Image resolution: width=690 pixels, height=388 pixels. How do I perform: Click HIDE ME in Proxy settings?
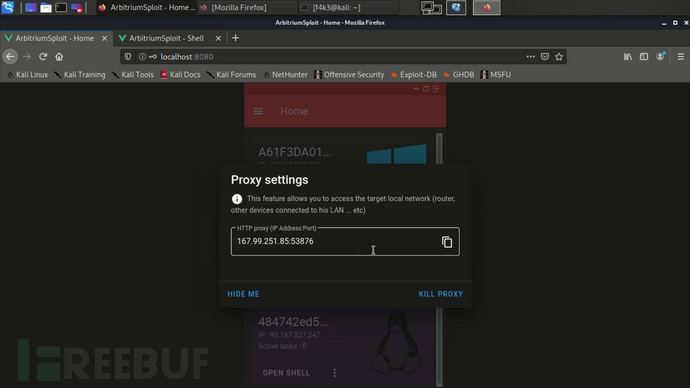coord(243,294)
